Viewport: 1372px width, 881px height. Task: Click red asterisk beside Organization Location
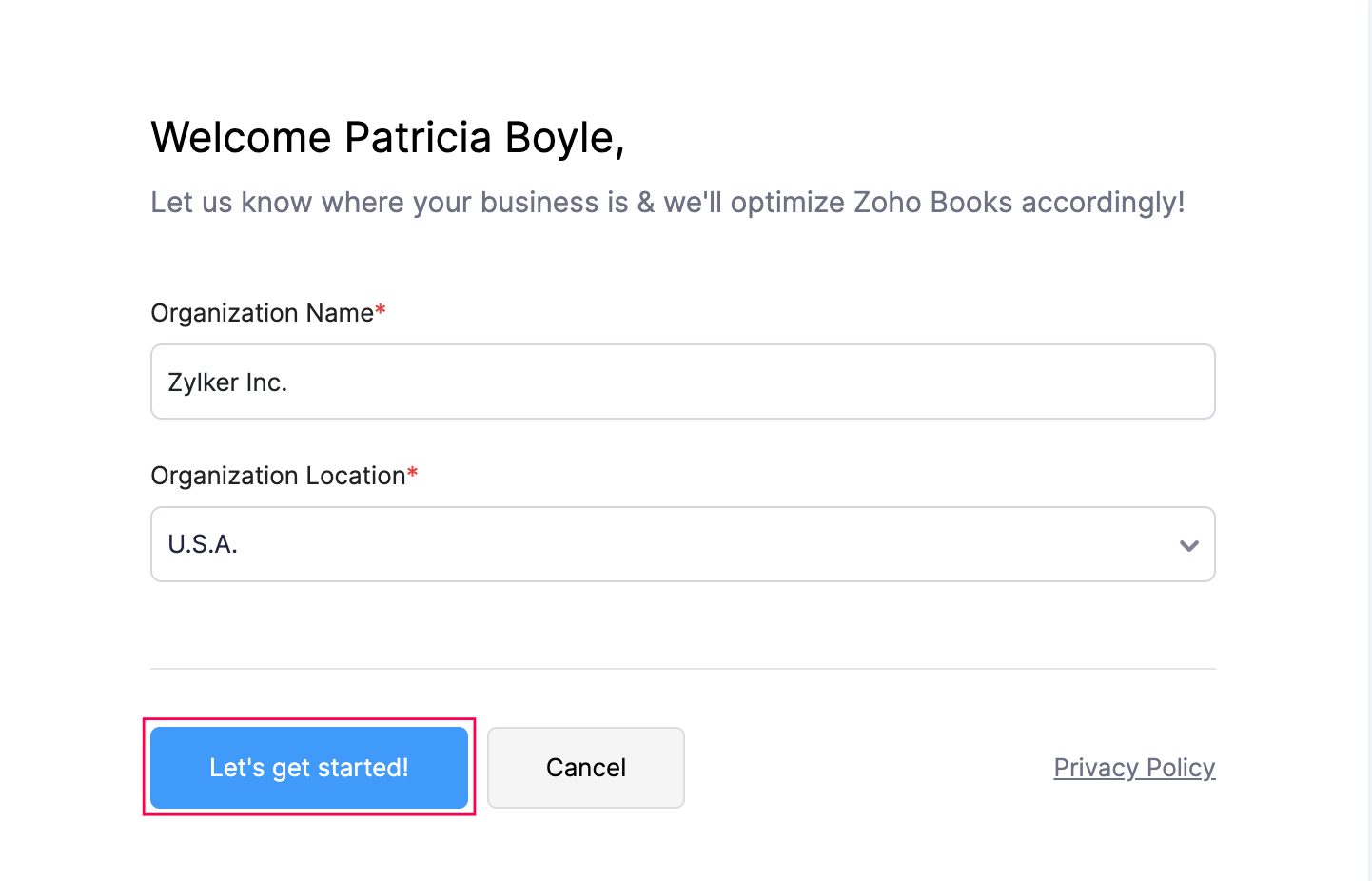coord(413,473)
